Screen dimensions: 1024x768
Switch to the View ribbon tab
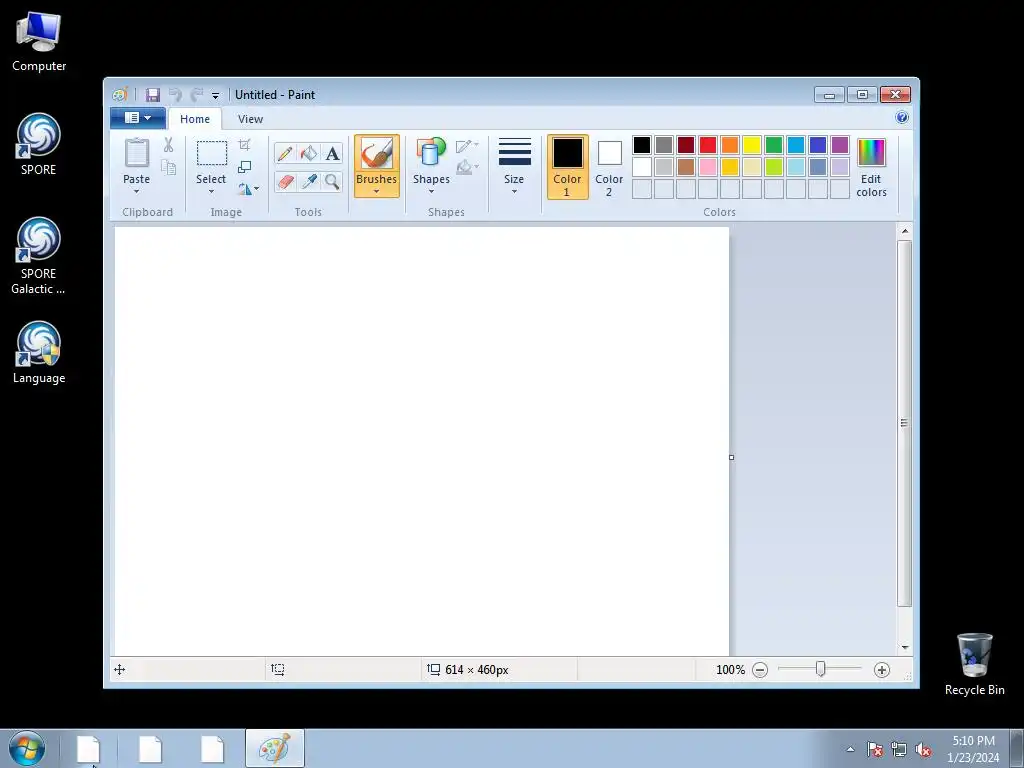(250, 119)
